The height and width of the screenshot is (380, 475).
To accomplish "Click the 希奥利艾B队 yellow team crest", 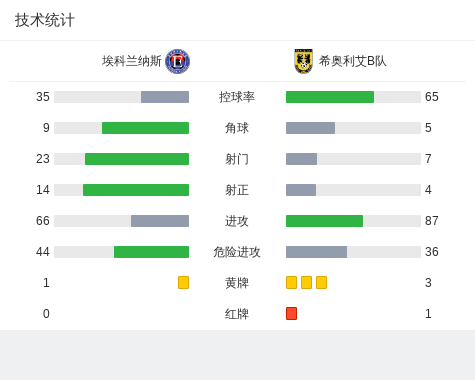I will [303, 61].
